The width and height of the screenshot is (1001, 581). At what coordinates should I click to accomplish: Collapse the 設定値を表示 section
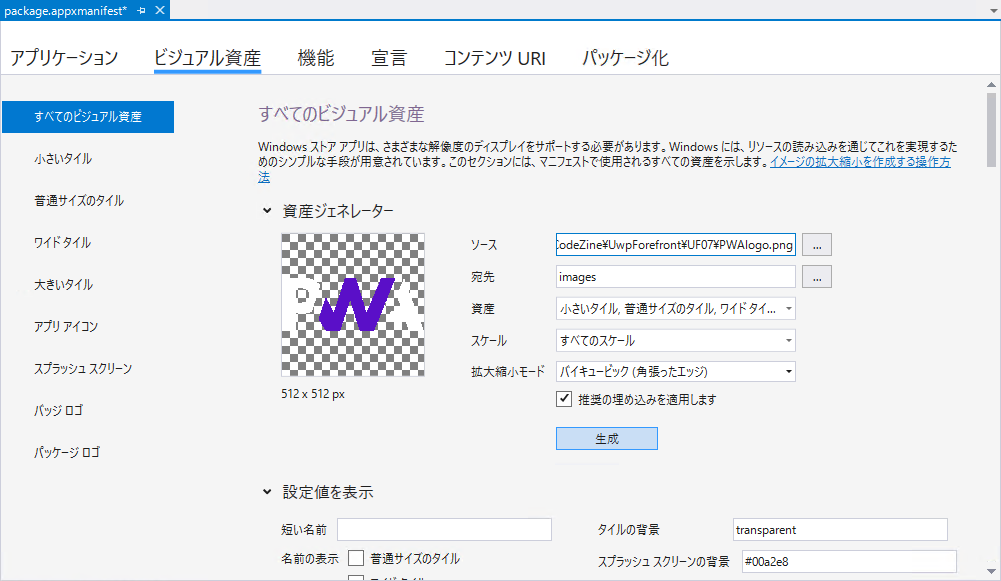point(267,492)
